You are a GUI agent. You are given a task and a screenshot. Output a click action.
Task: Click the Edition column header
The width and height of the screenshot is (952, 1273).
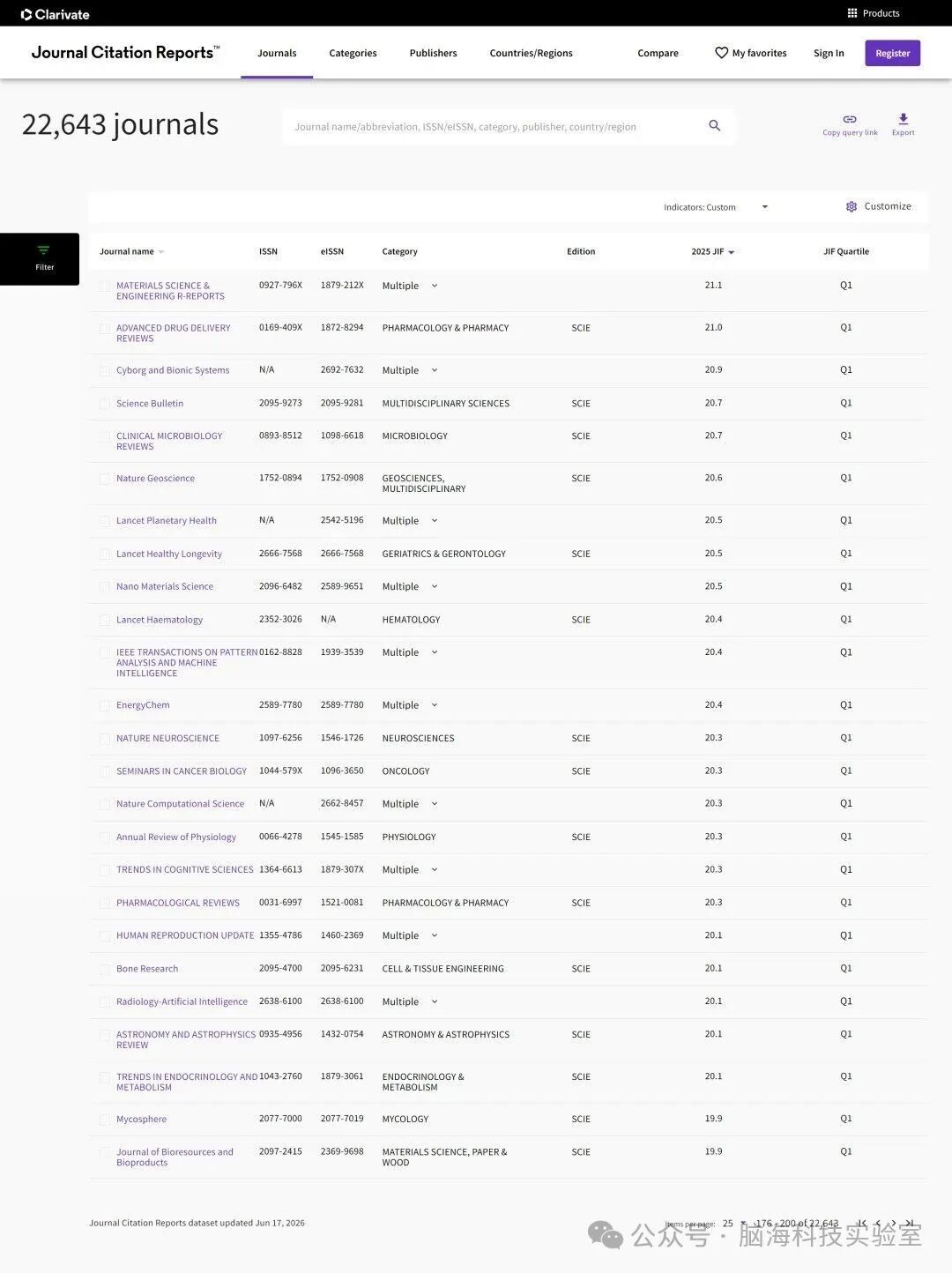point(581,252)
